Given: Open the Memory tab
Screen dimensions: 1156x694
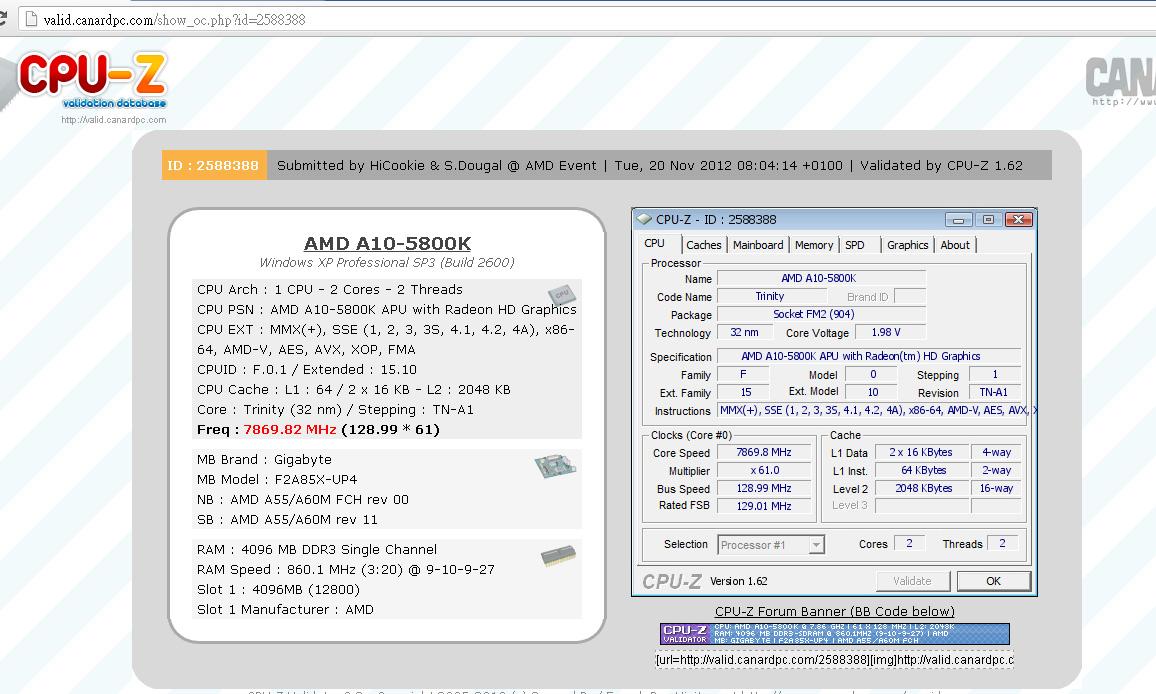Looking at the screenshot, I should pyautogui.click(x=814, y=245).
